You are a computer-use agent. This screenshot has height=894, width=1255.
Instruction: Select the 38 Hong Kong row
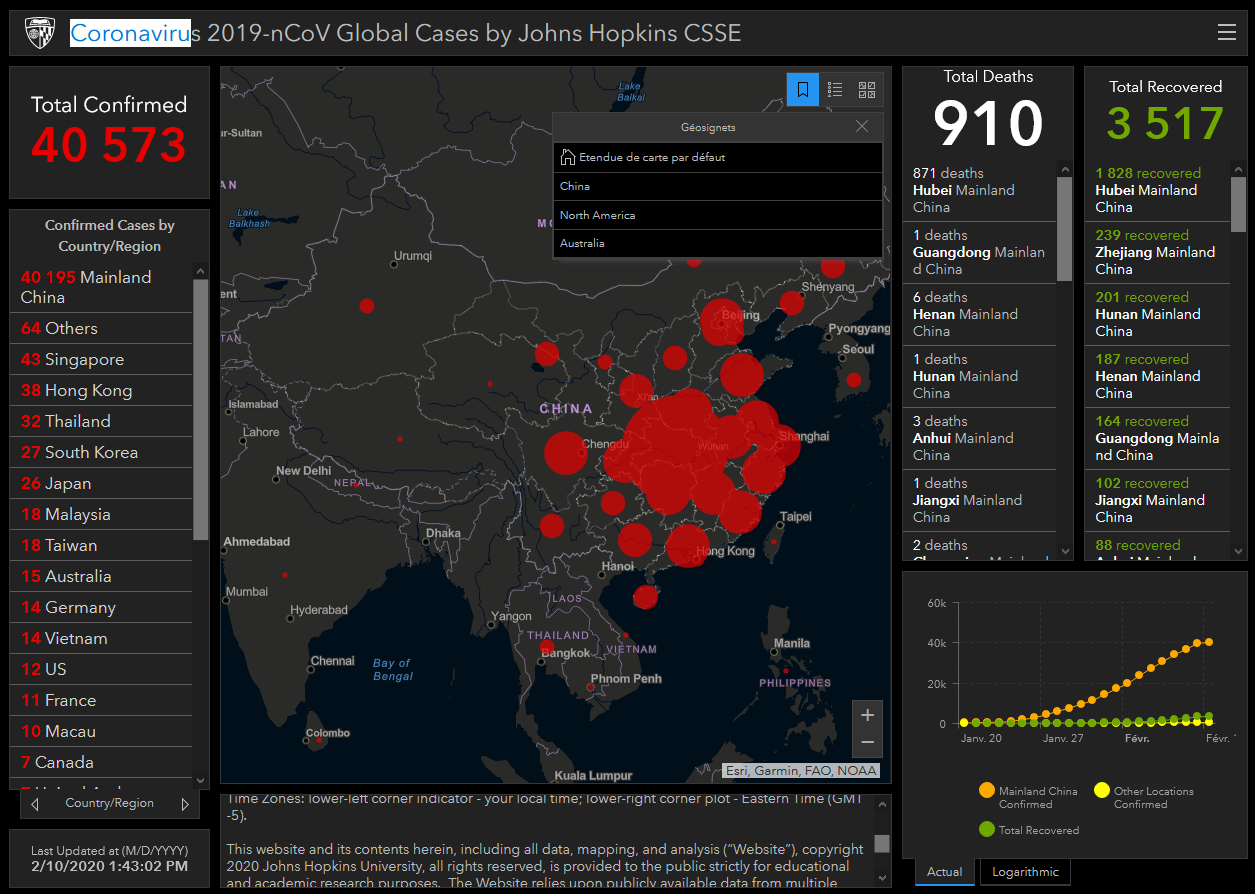(101, 390)
